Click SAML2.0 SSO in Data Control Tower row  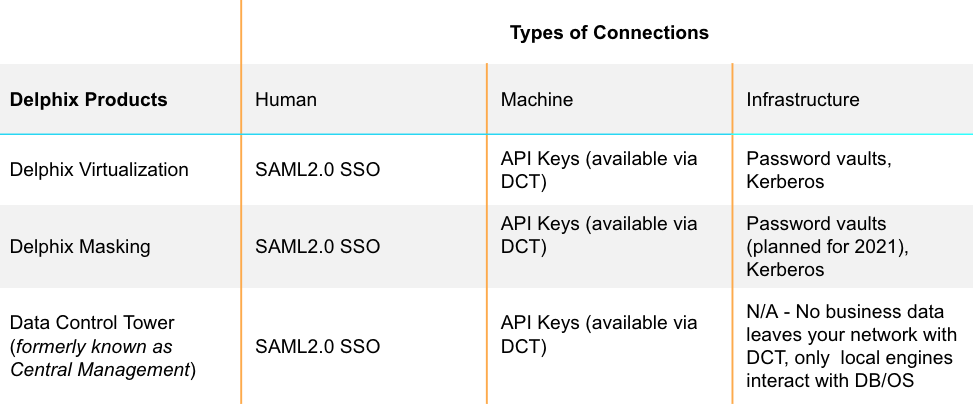coord(318,347)
